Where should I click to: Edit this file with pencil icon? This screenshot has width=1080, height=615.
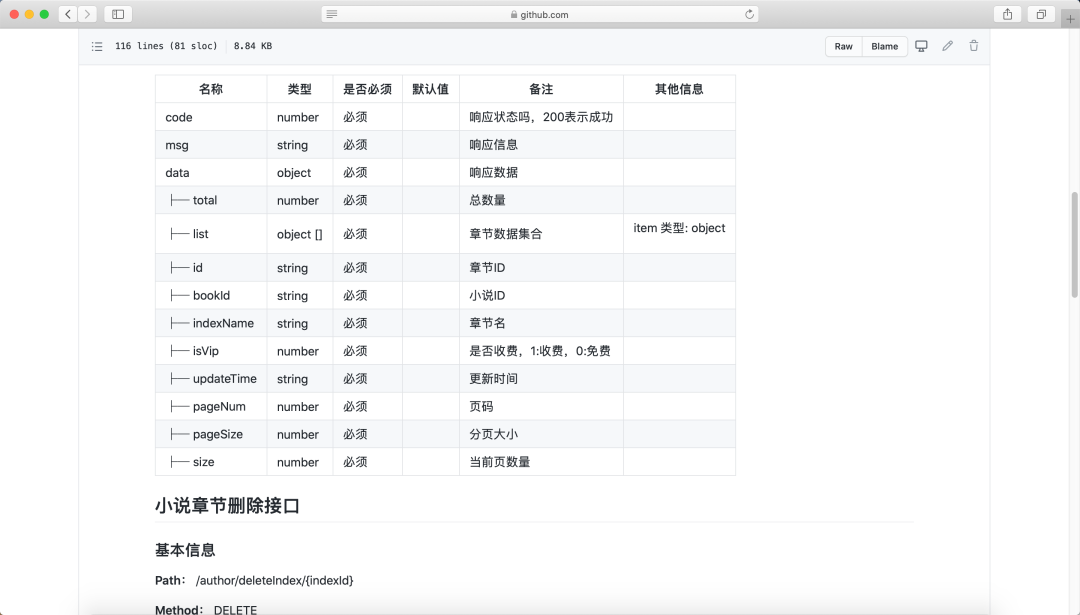948,46
